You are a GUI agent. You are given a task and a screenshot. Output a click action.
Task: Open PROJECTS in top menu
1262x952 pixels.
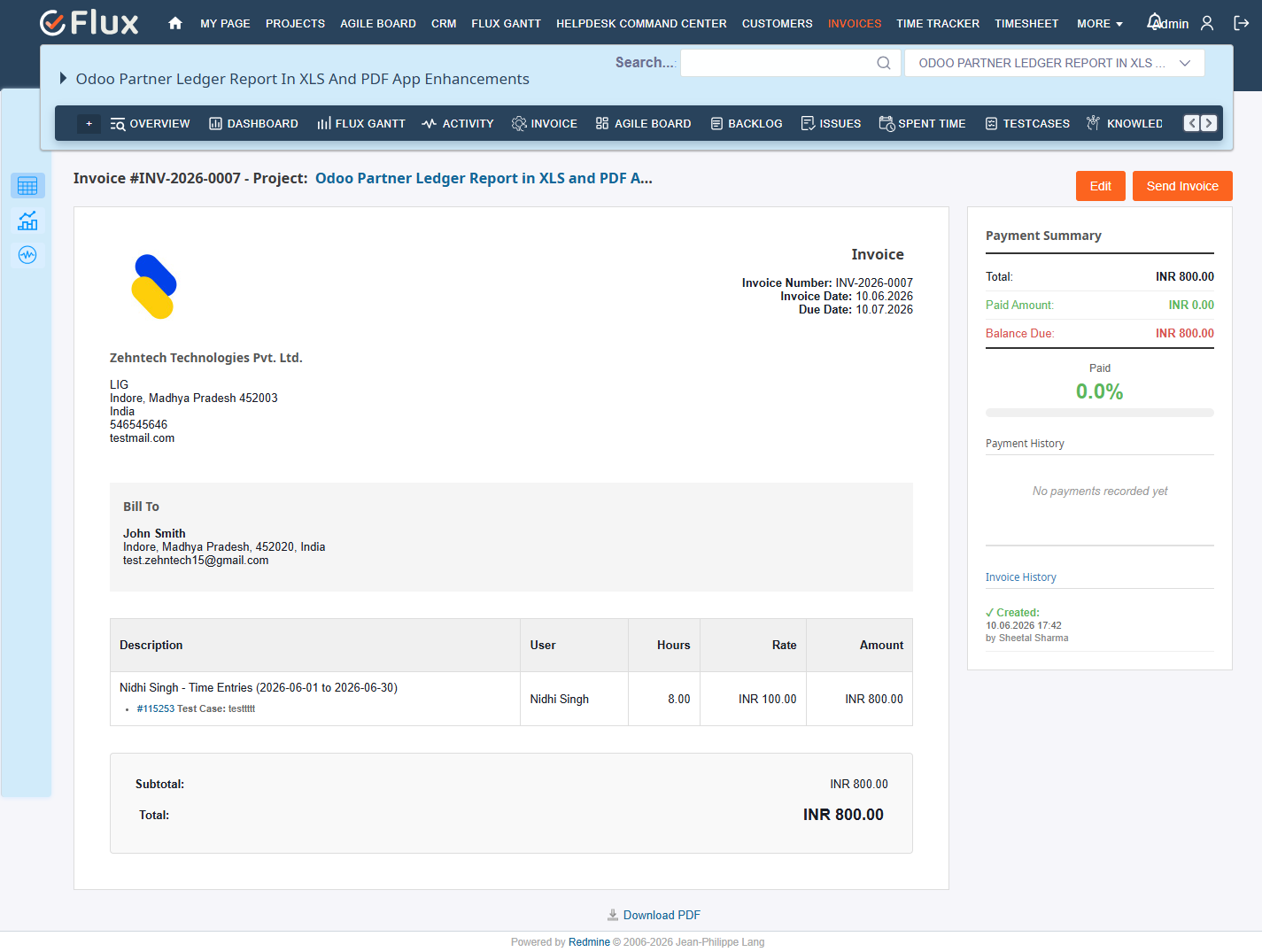point(295,24)
